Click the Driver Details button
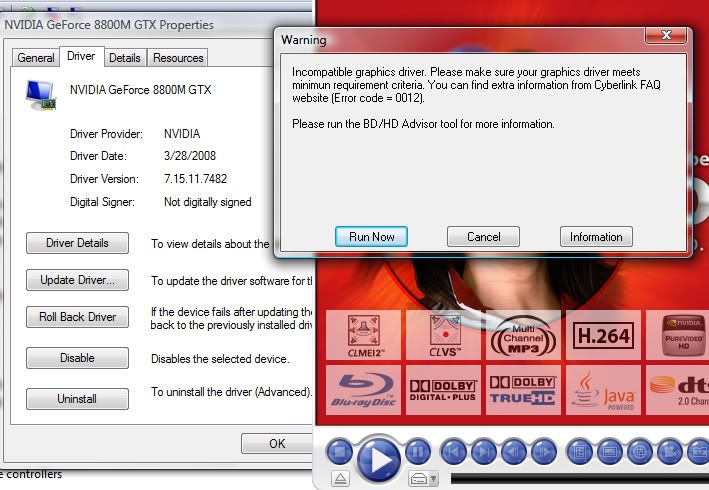Image resolution: width=709 pixels, height=490 pixels. 77,243
